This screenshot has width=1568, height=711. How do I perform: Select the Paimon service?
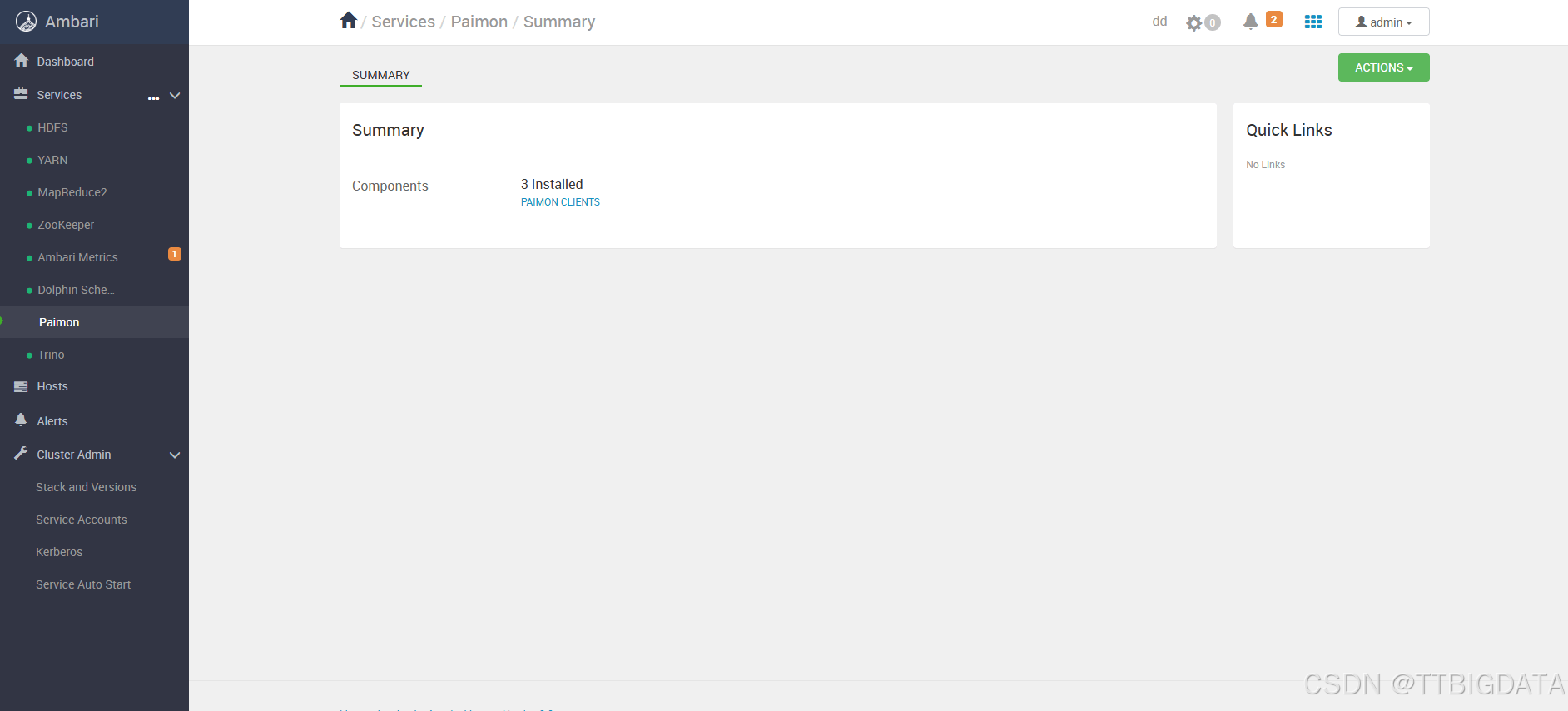[x=59, y=322]
